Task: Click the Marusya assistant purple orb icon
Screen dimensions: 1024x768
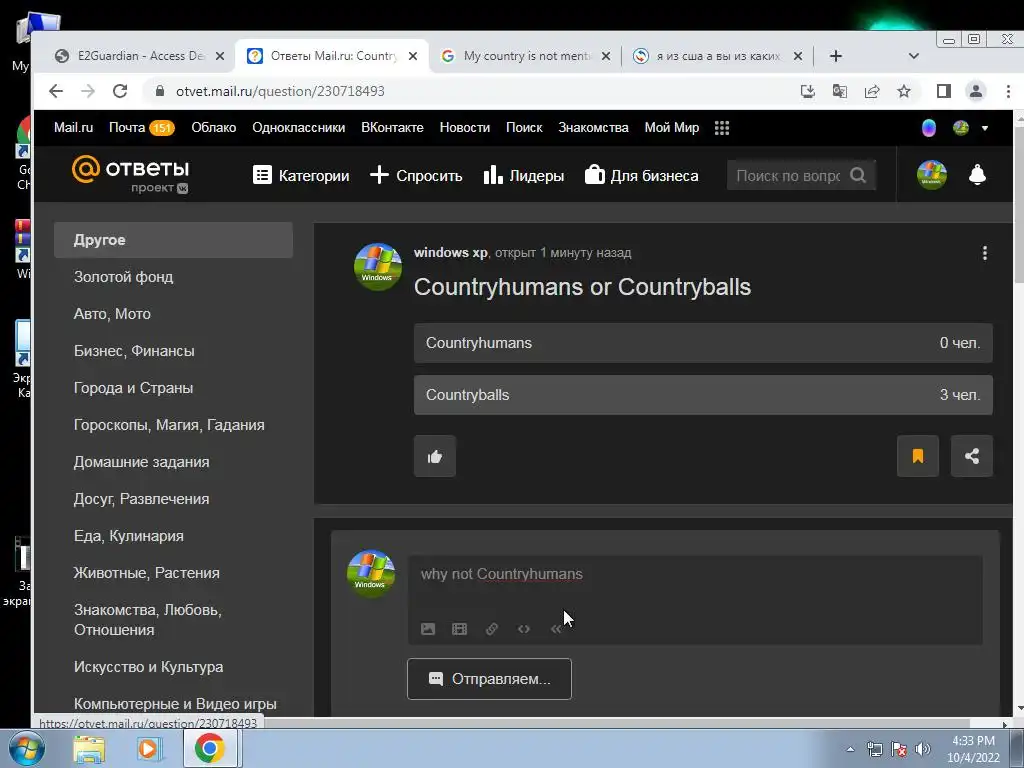Action: (929, 127)
